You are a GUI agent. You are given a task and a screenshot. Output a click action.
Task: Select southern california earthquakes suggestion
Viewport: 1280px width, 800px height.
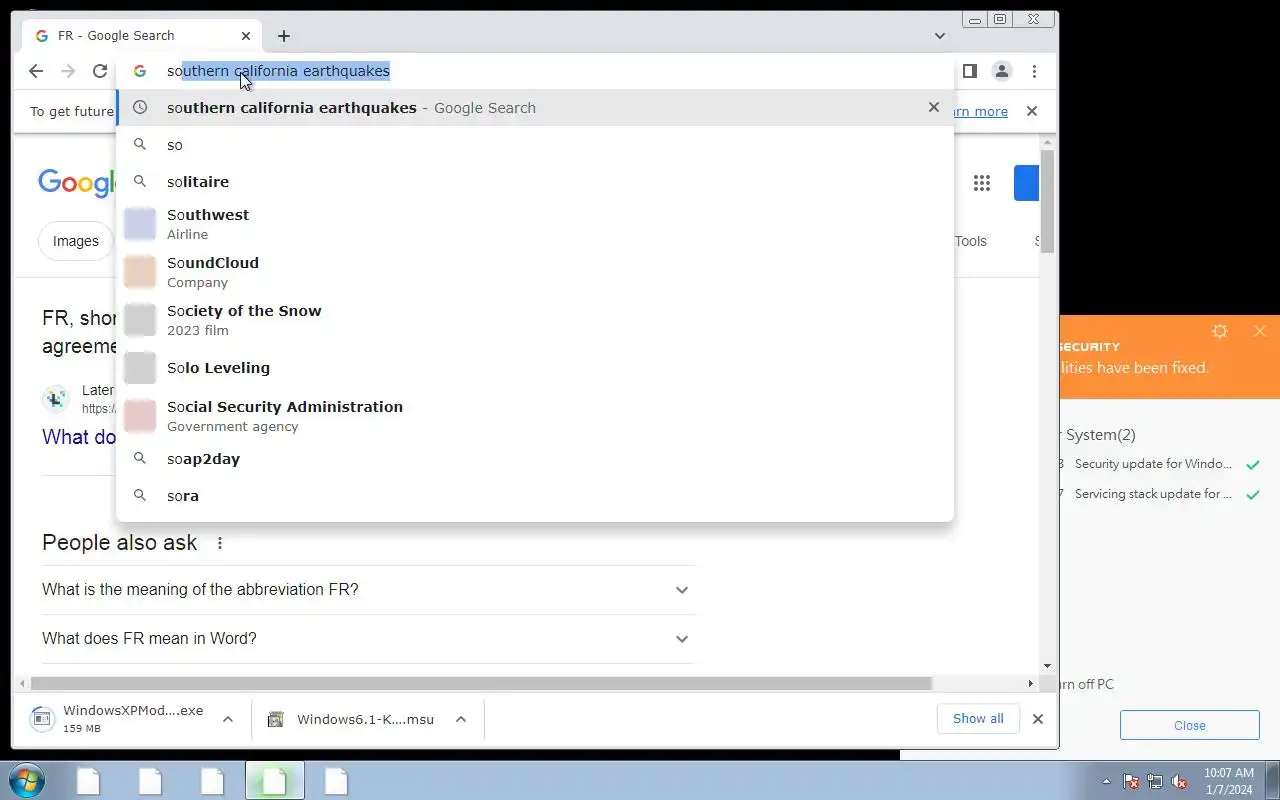tap(535, 108)
